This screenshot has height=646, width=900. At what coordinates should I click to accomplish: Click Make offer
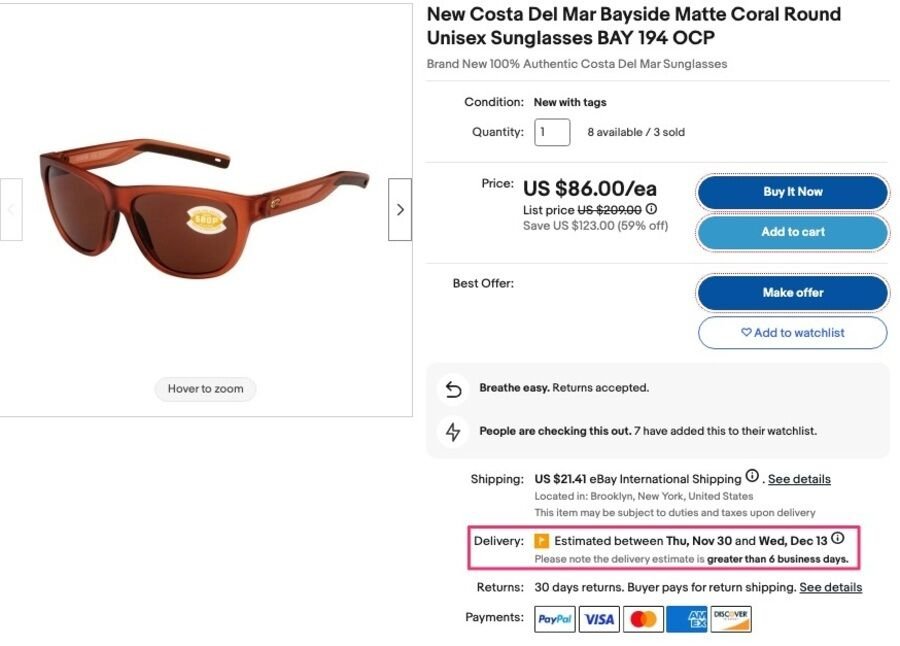coord(792,292)
